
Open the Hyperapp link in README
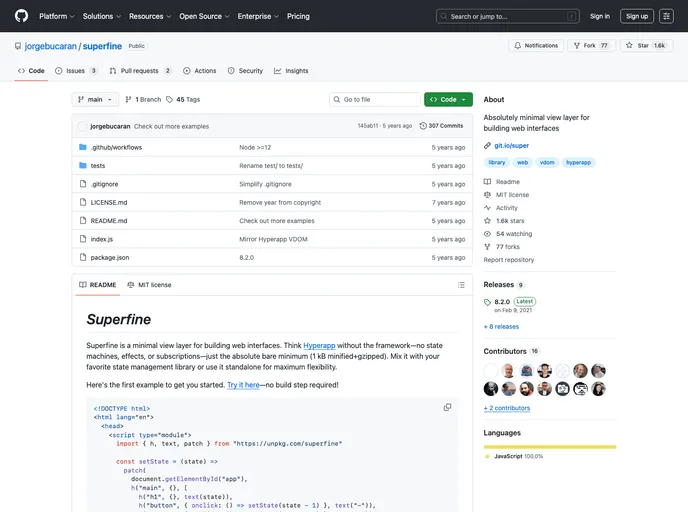319,345
